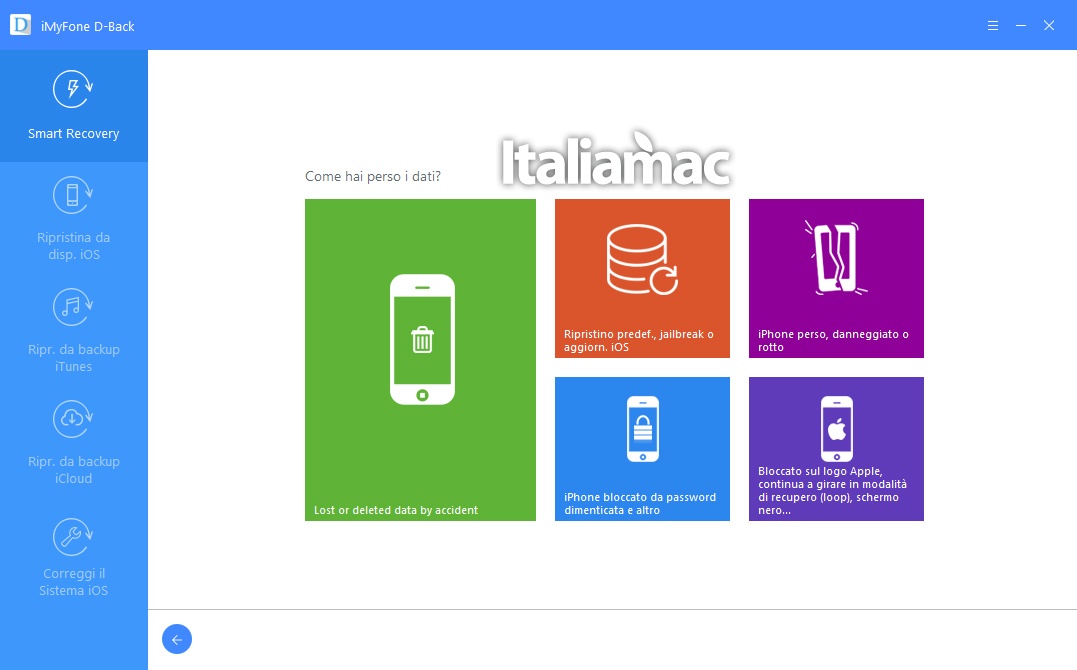Choose Lost or deleted data by accident tile
Screen dimensions: 1077x670
(x=420, y=360)
